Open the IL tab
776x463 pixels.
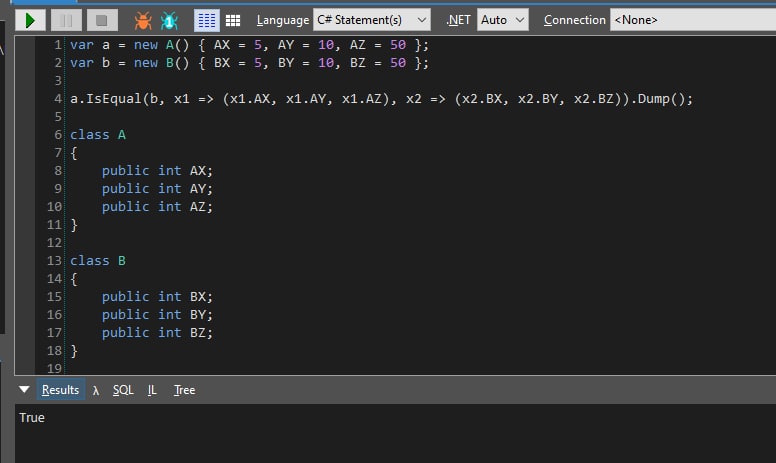[x=152, y=390]
